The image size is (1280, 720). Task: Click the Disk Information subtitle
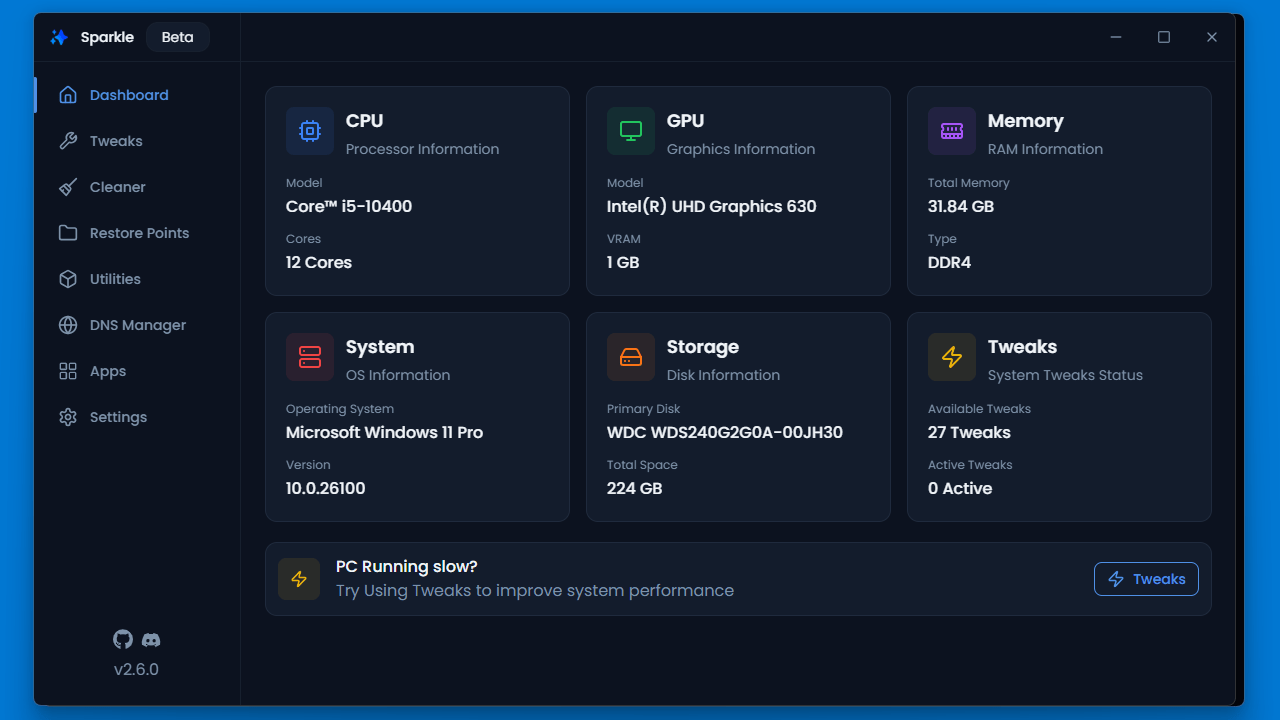pyautogui.click(x=723, y=375)
